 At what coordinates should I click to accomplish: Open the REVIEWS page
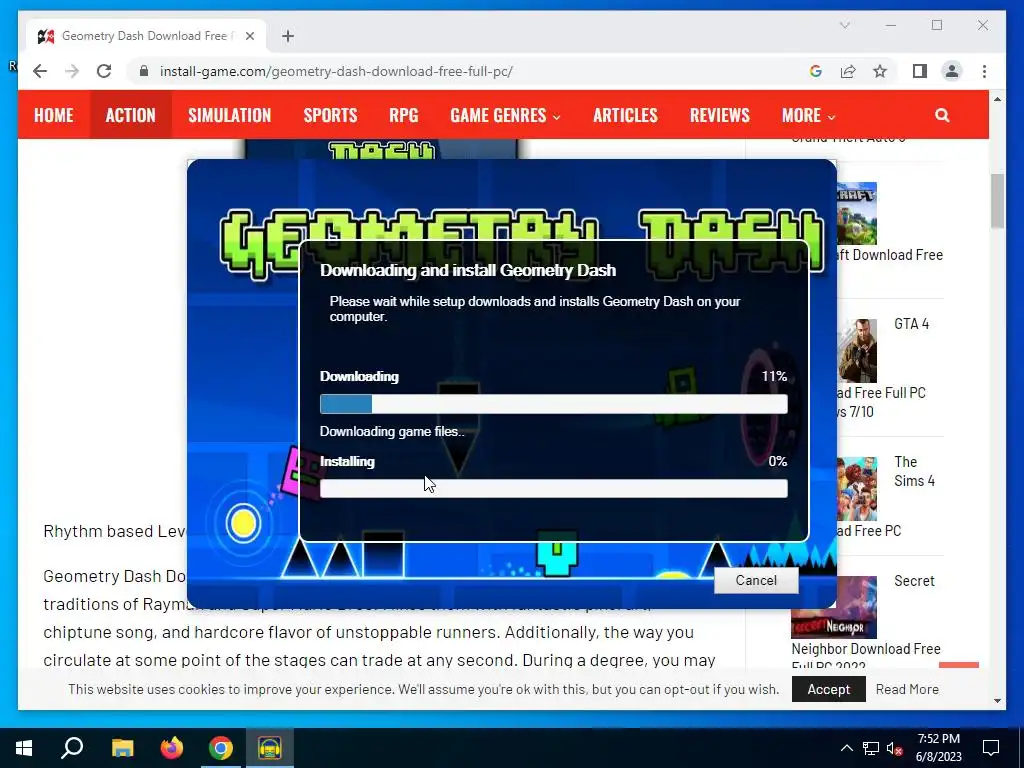tap(720, 116)
